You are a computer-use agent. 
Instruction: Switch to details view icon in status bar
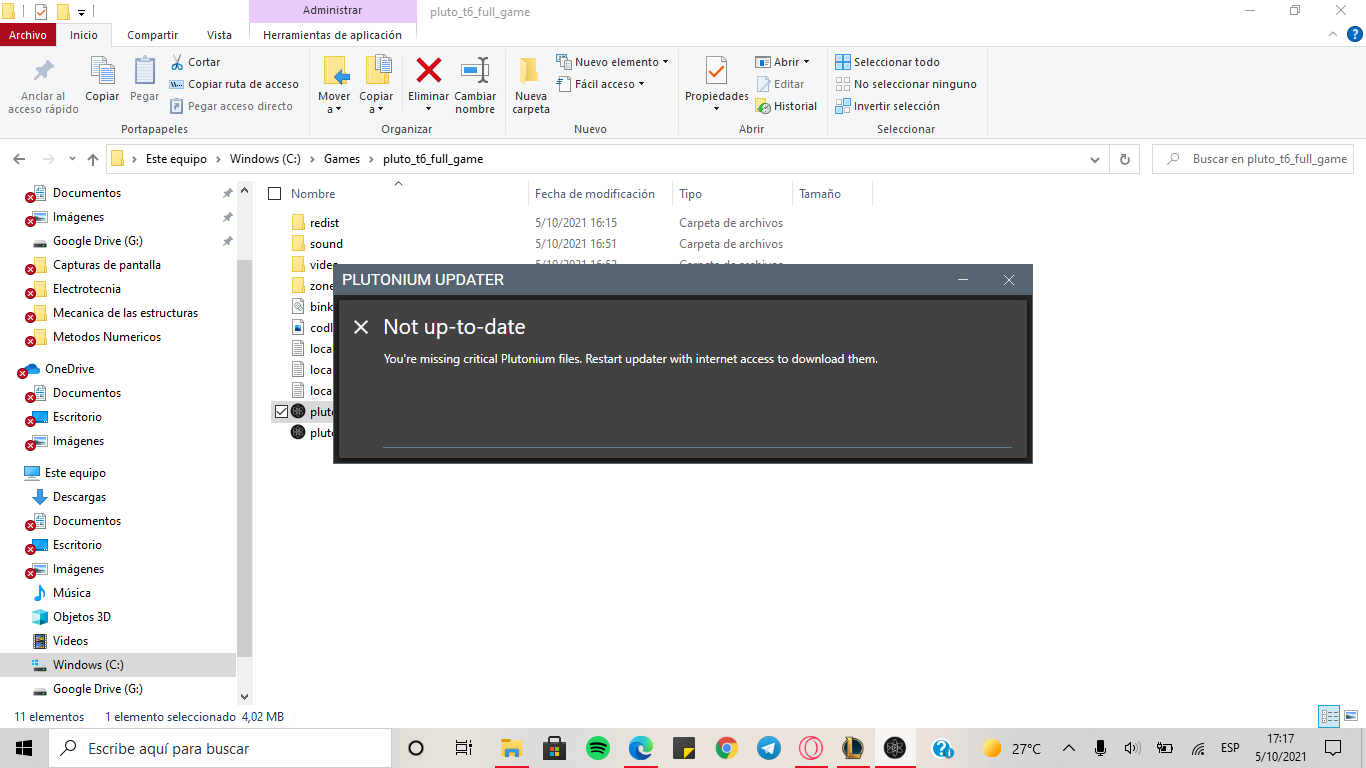coord(1329,716)
